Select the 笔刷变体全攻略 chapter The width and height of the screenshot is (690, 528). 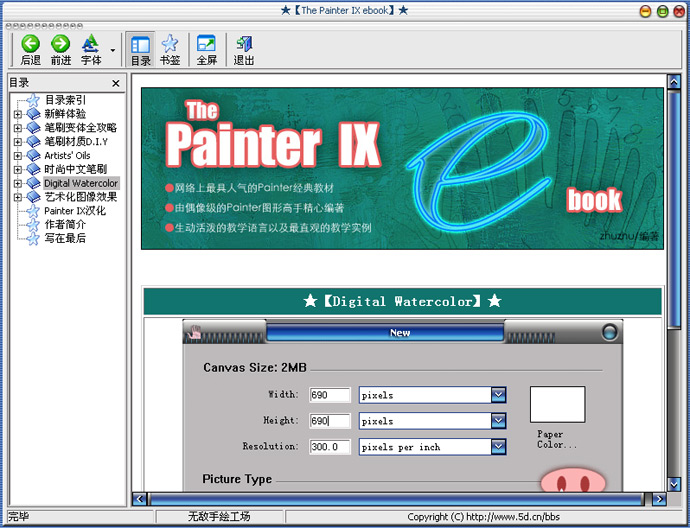(81, 128)
